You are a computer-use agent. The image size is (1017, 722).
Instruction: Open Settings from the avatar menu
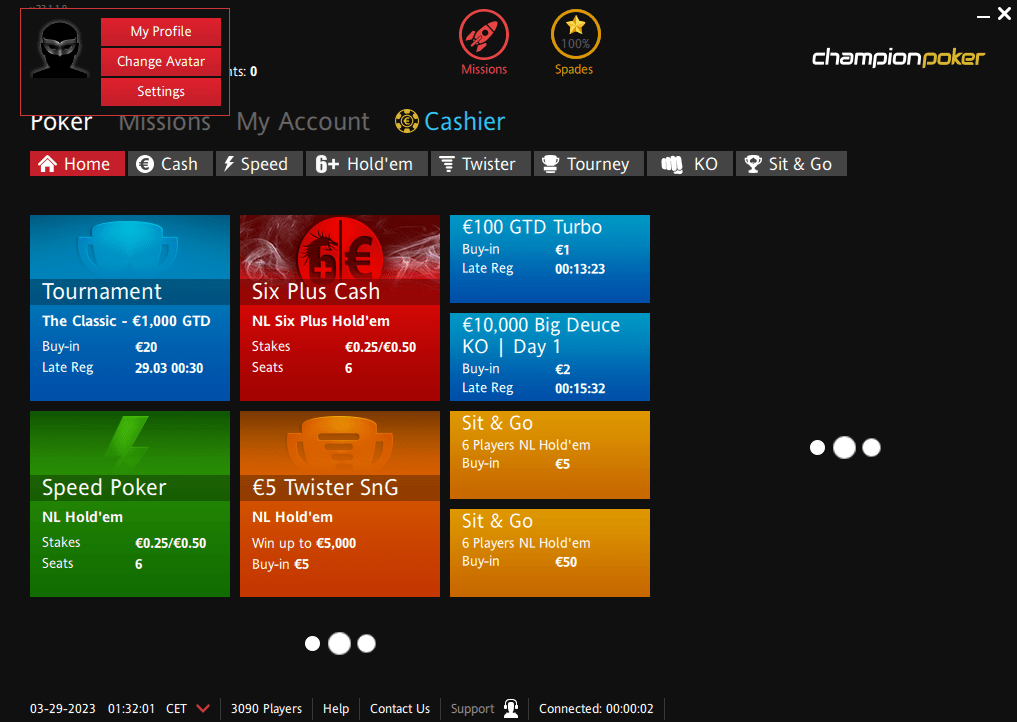(161, 91)
